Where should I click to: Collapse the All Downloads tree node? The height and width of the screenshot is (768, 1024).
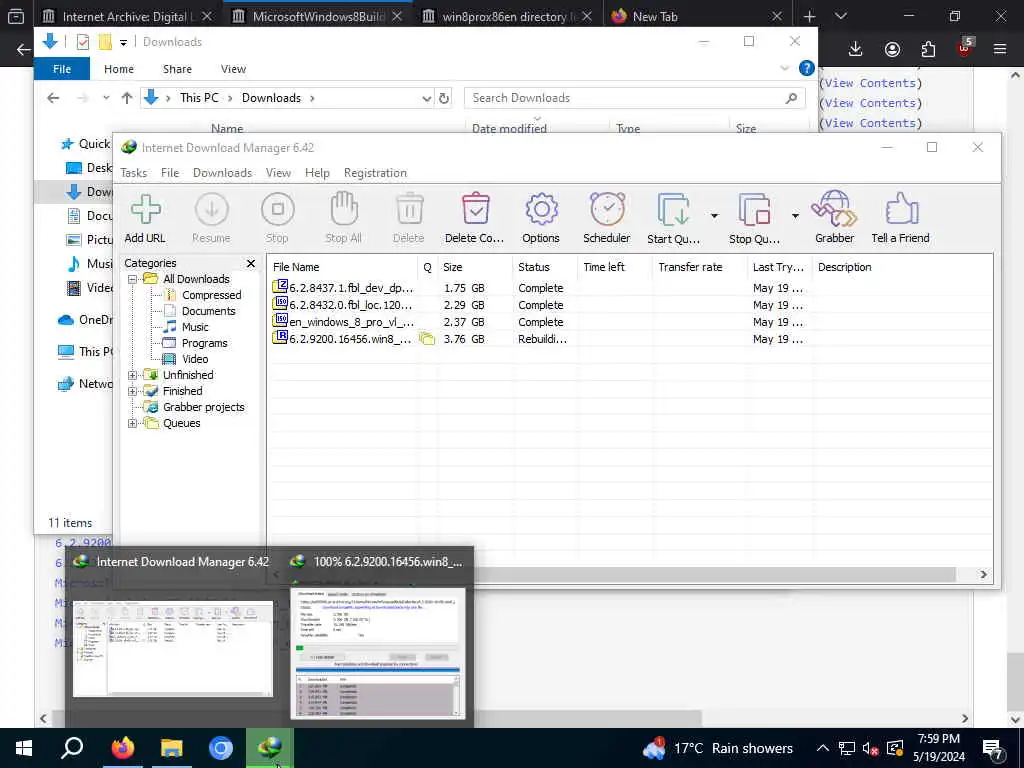[133, 280]
